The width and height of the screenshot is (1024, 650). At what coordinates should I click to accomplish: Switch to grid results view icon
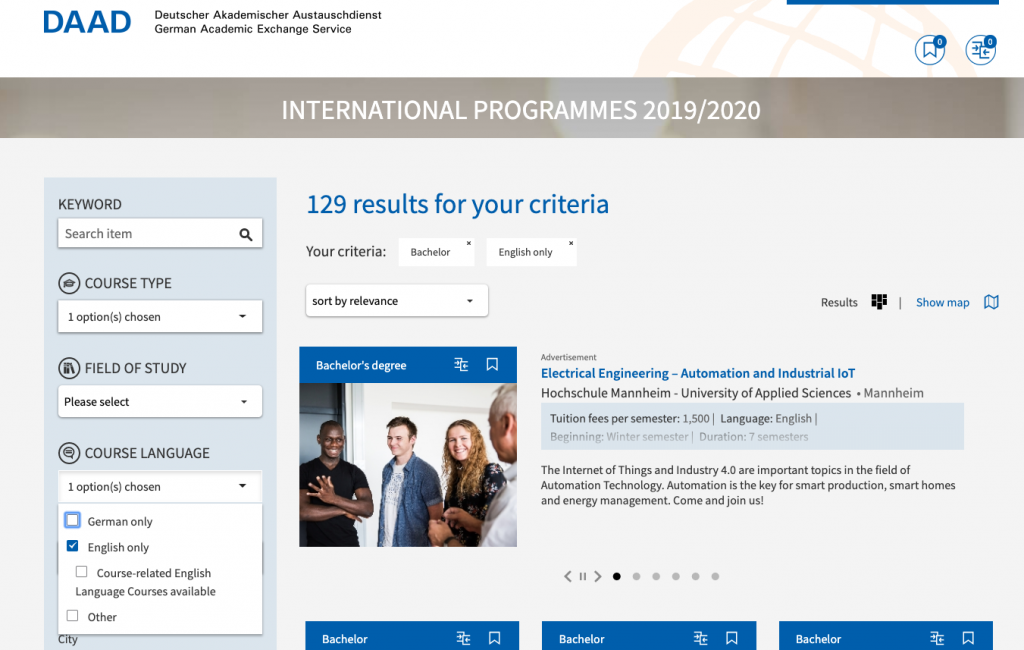879,302
